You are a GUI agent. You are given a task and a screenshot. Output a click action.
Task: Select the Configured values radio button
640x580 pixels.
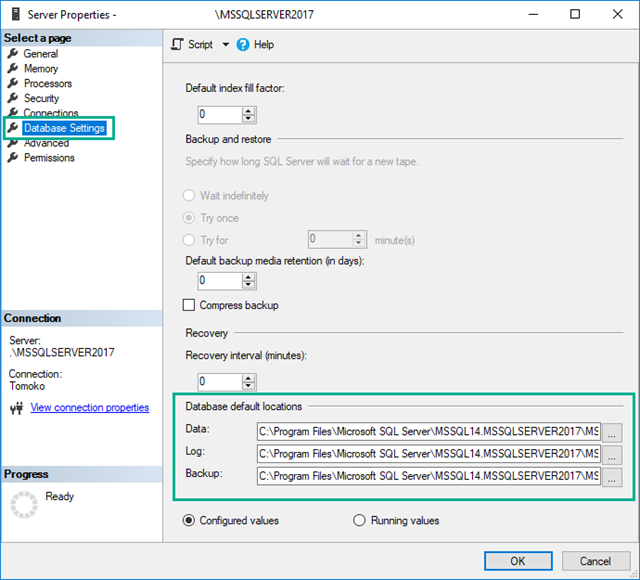(x=189, y=520)
